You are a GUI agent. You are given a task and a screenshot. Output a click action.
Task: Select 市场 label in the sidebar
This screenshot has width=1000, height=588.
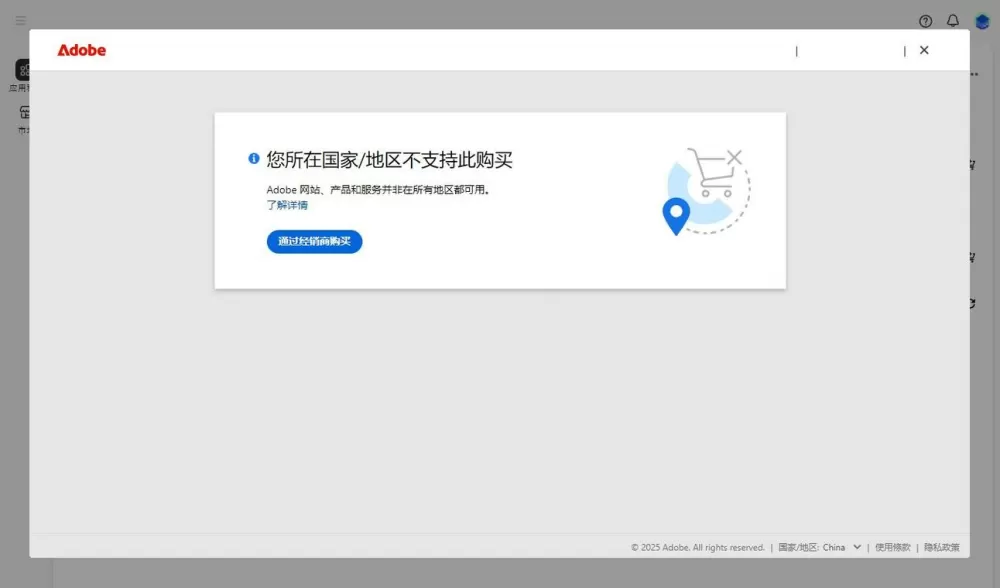tap(22, 128)
